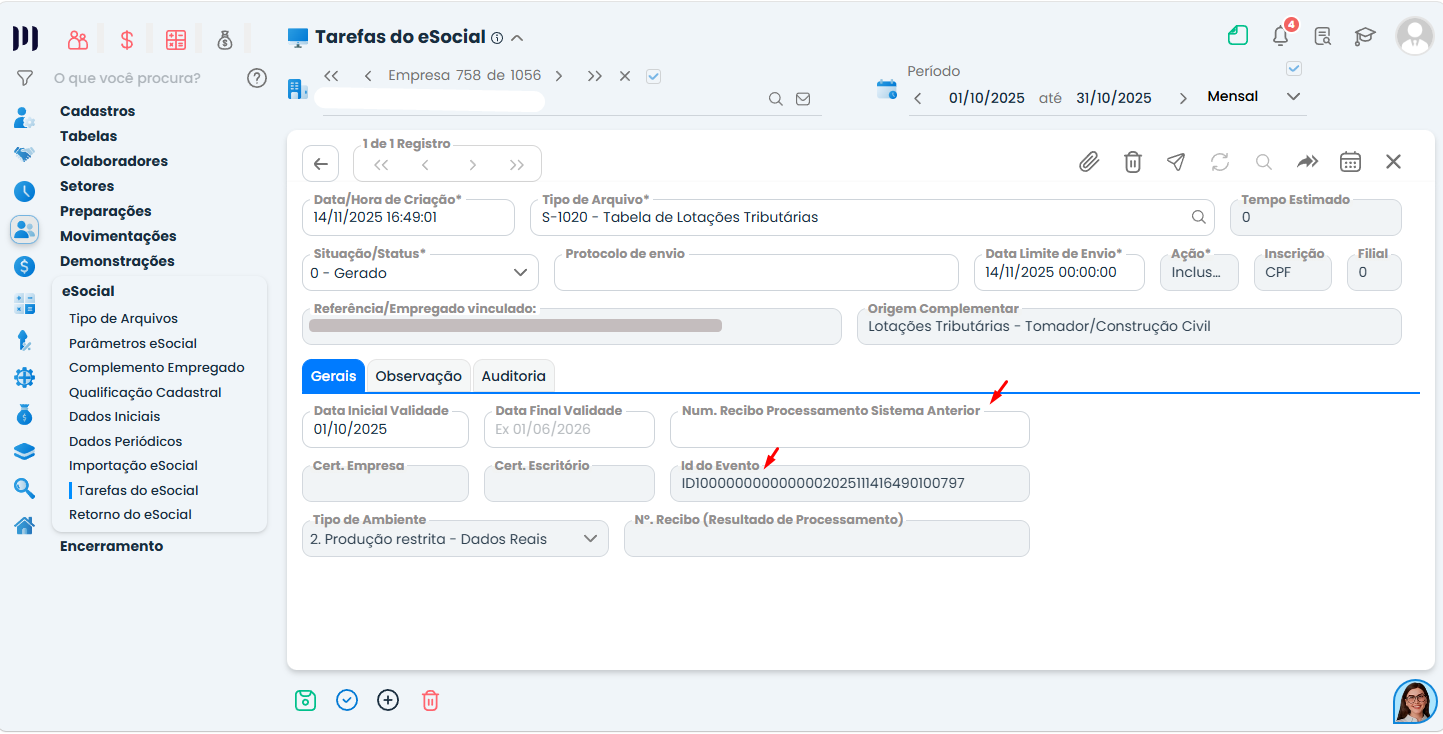Expand the Movimentações menu section

[x=118, y=236]
